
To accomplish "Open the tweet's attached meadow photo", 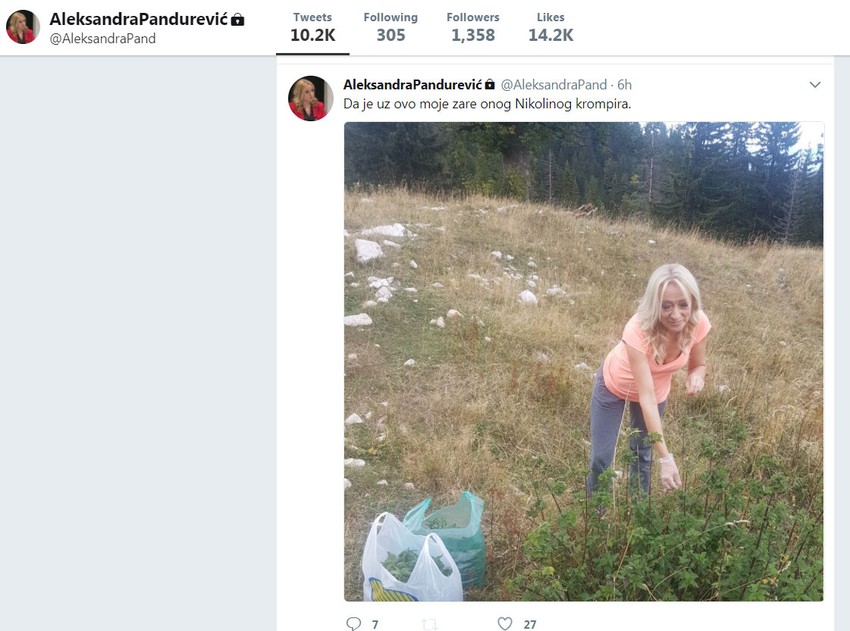I will (583, 361).
